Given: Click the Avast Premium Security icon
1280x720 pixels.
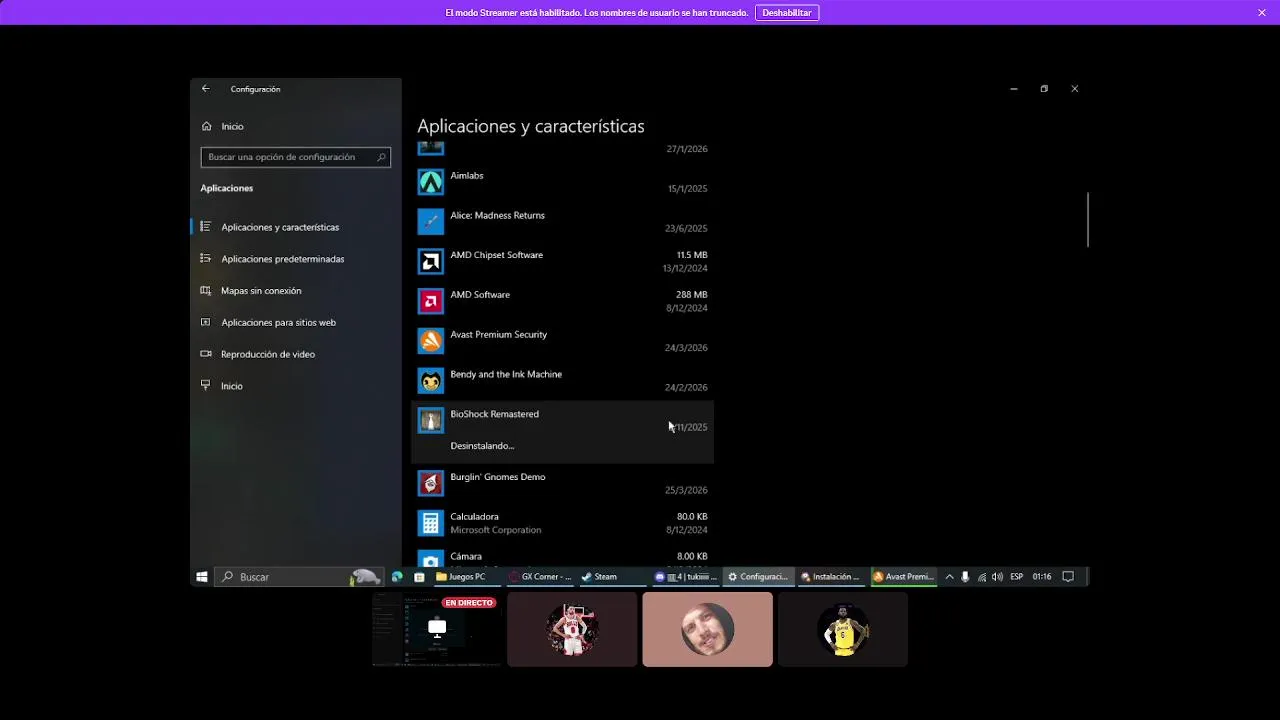Looking at the screenshot, I should tap(431, 340).
